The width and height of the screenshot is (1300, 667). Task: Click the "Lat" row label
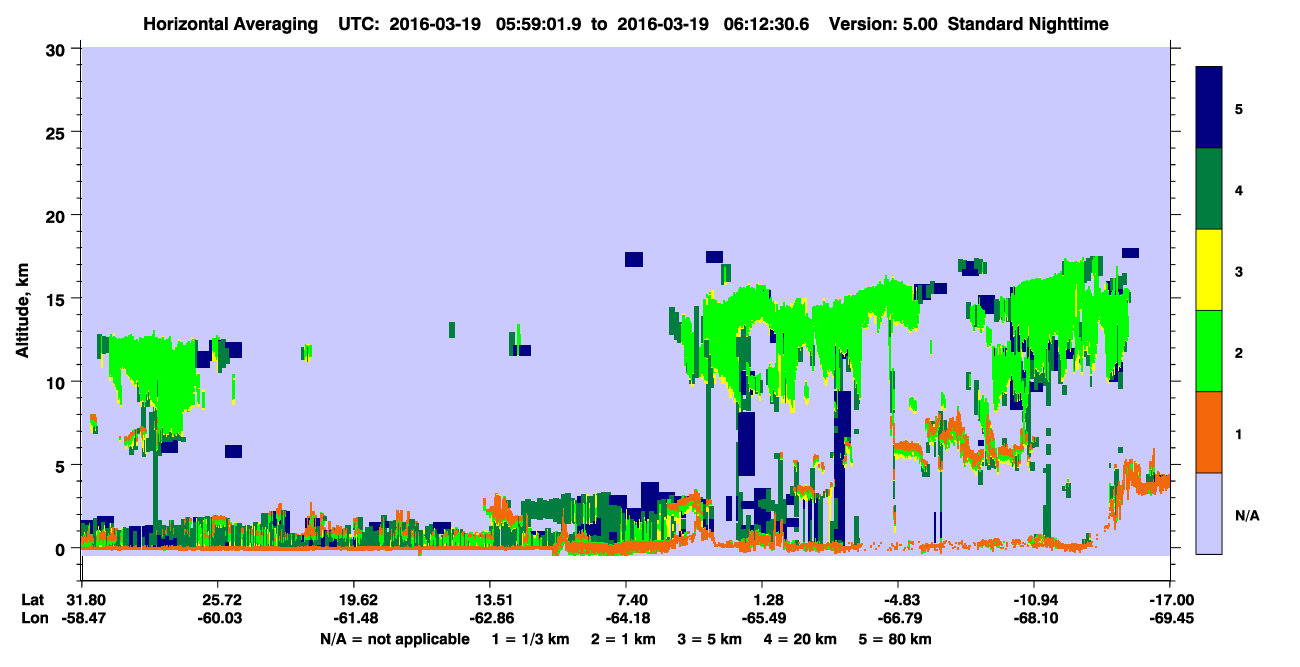(x=32, y=600)
